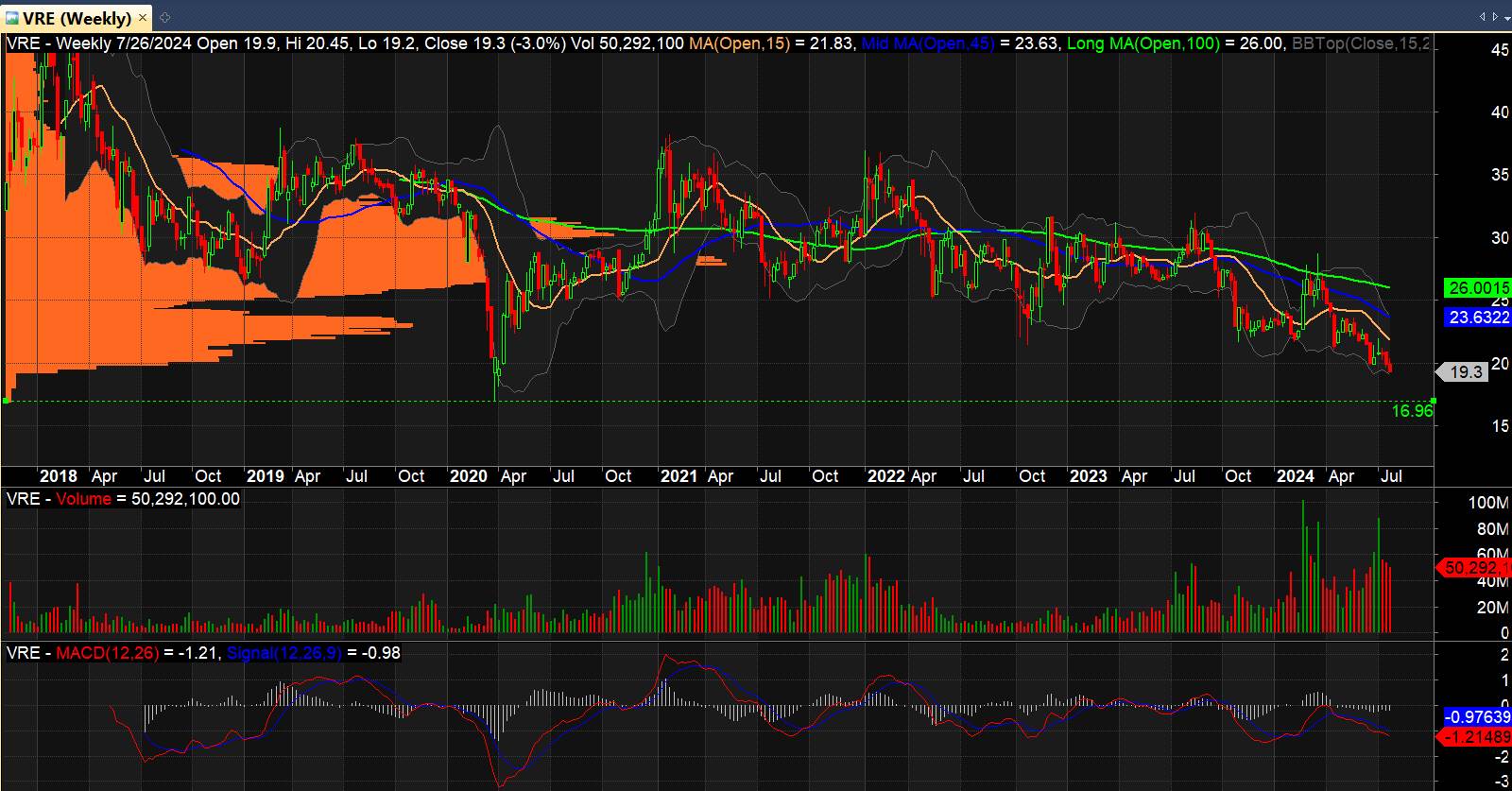Viewport: 1512px width, 791px height.
Task: Click the Signal(12,26,9) label in lower pane
Action: tap(284, 653)
